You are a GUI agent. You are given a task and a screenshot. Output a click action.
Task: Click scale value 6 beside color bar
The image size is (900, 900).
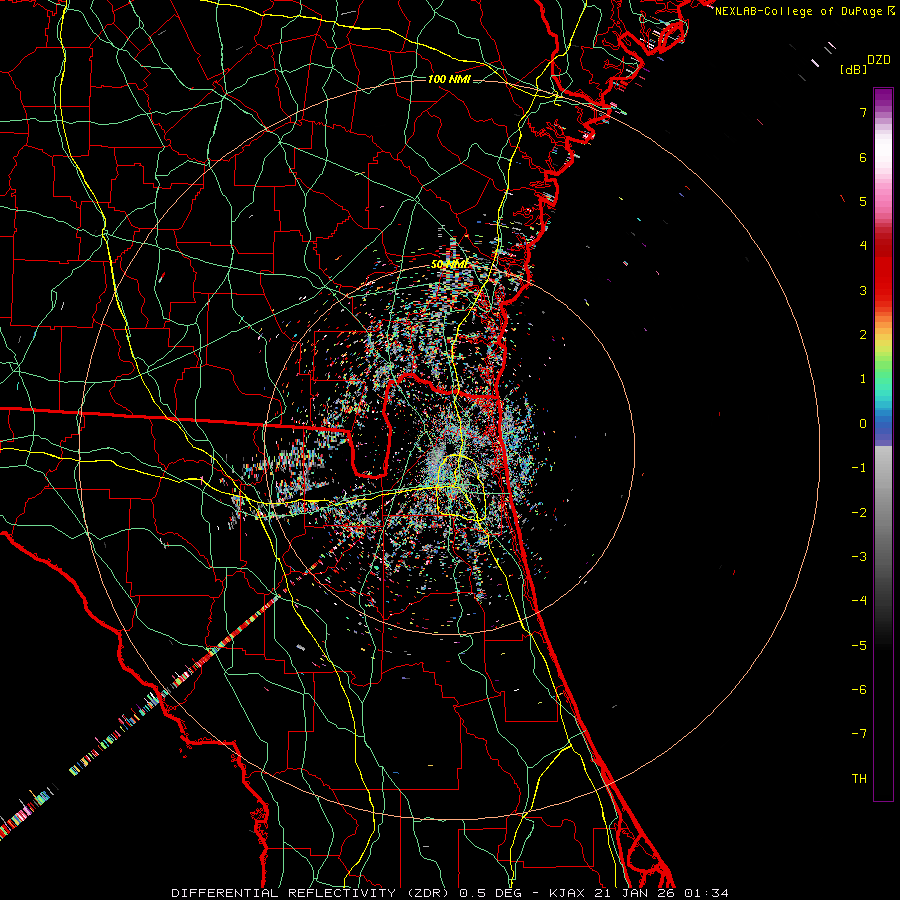[863, 157]
